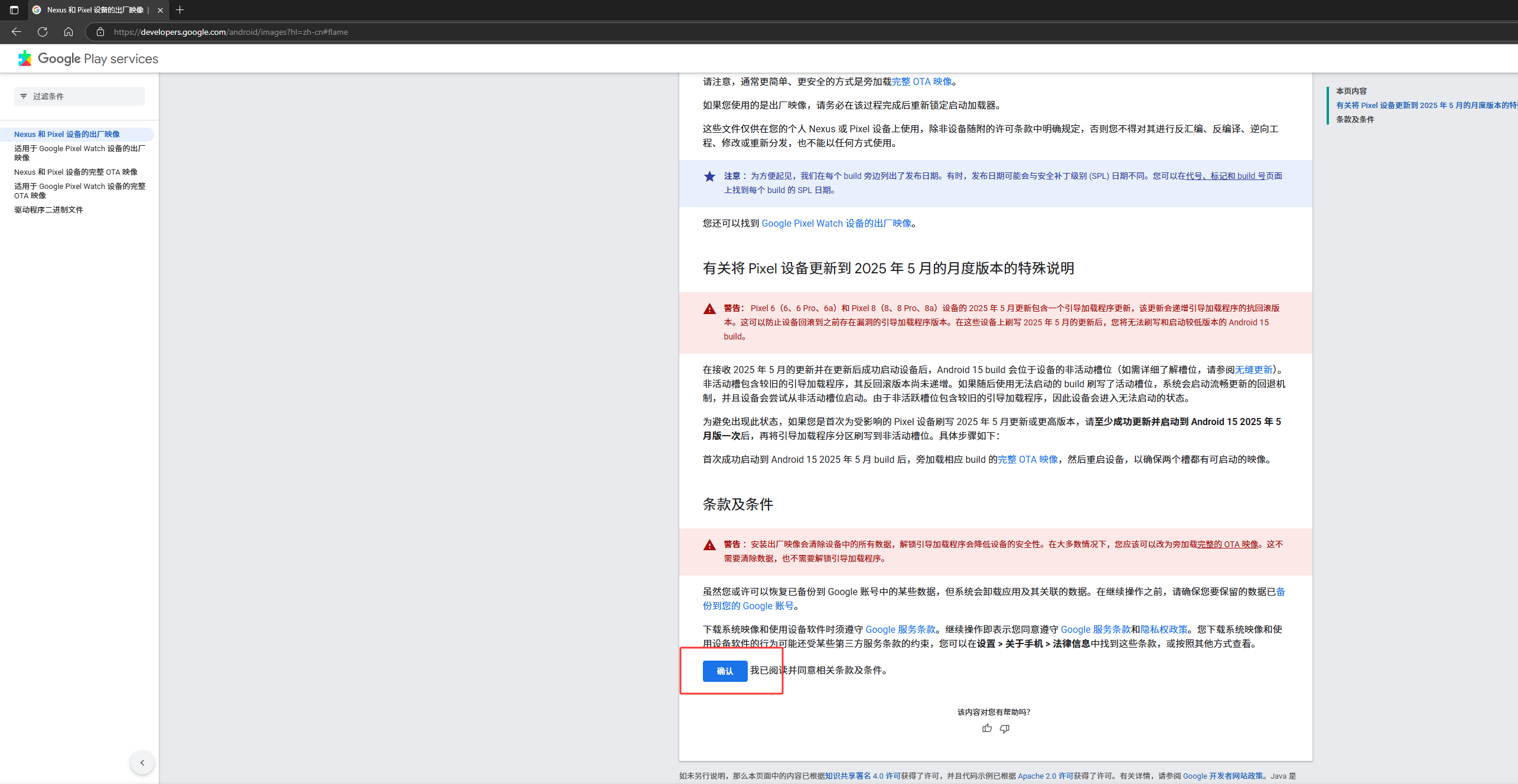This screenshot has height=784, width=1518.
Task: Select the Nexus 和 Pixel browser tab
Action: (98, 10)
